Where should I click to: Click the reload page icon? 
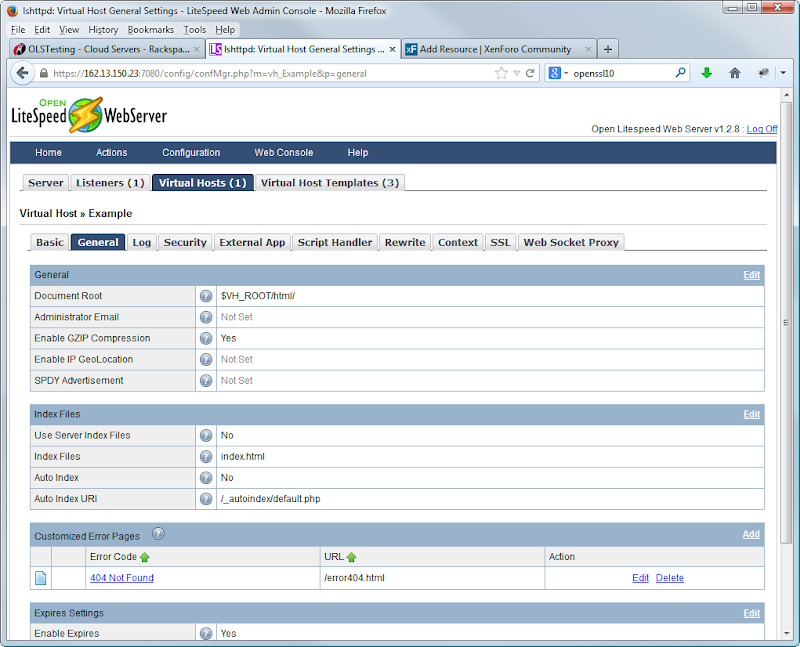[x=530, y=73]
